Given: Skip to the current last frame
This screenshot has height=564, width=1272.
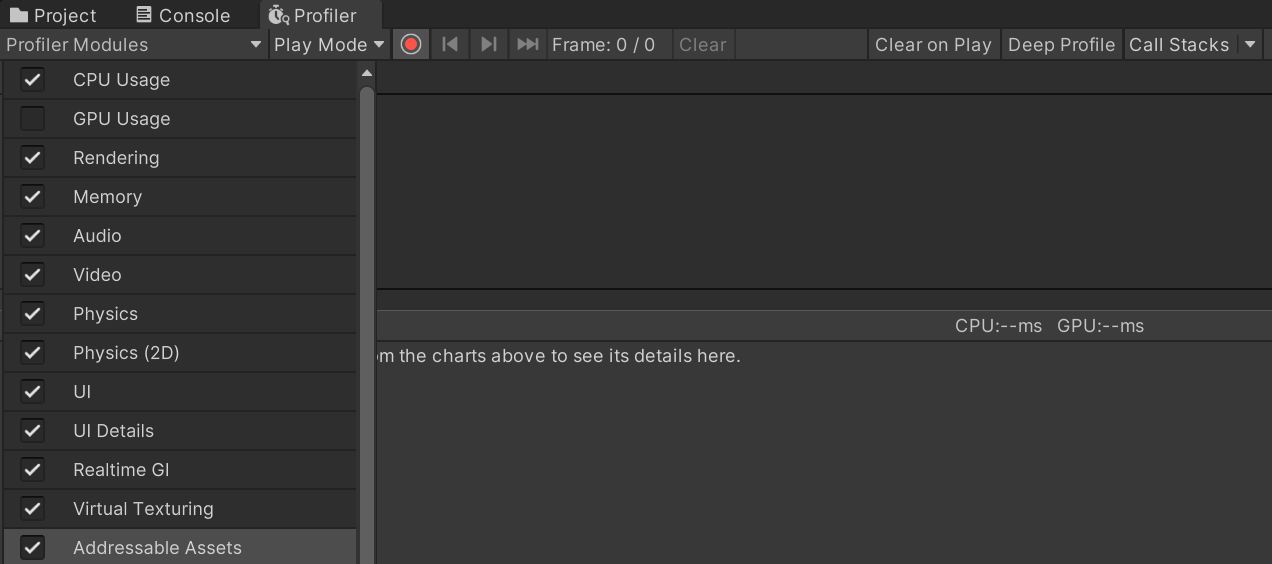Looking at the screenshot, I should [527, 45].
